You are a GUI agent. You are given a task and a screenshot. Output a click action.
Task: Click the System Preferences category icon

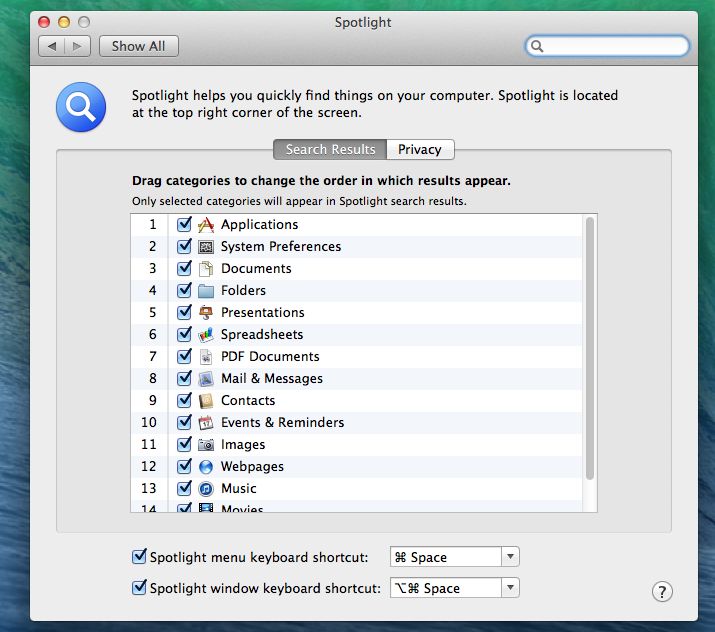[206, 247]
